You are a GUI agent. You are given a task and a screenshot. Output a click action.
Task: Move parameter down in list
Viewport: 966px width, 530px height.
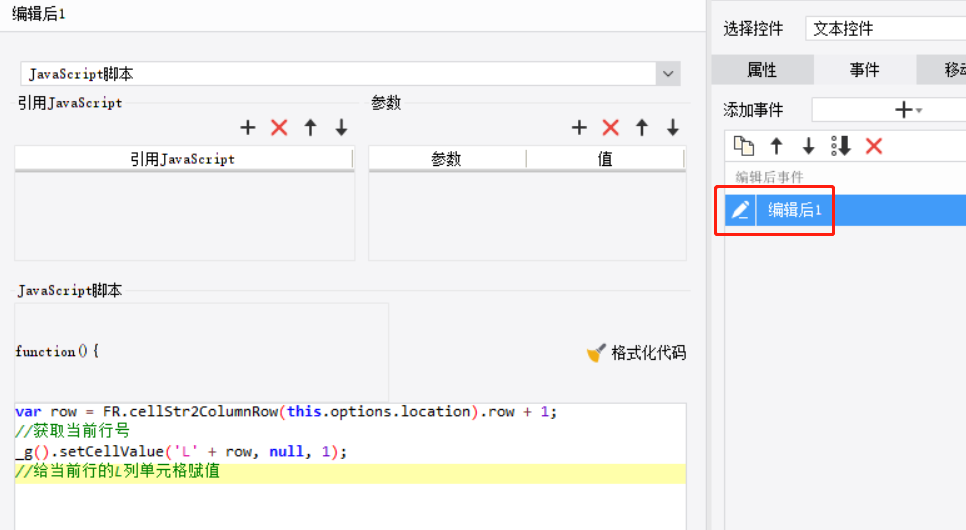pos(673,128)
